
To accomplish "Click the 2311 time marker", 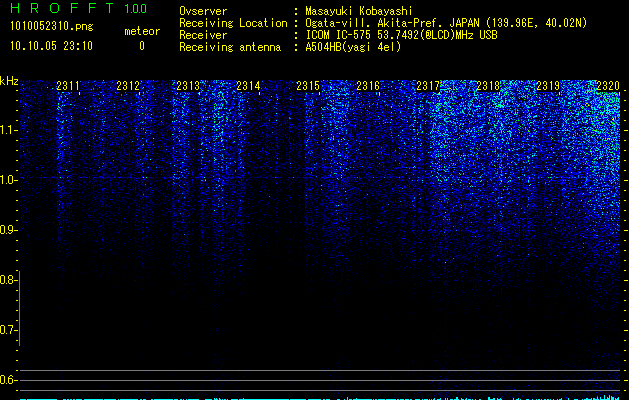I will (x=68, y=86).
